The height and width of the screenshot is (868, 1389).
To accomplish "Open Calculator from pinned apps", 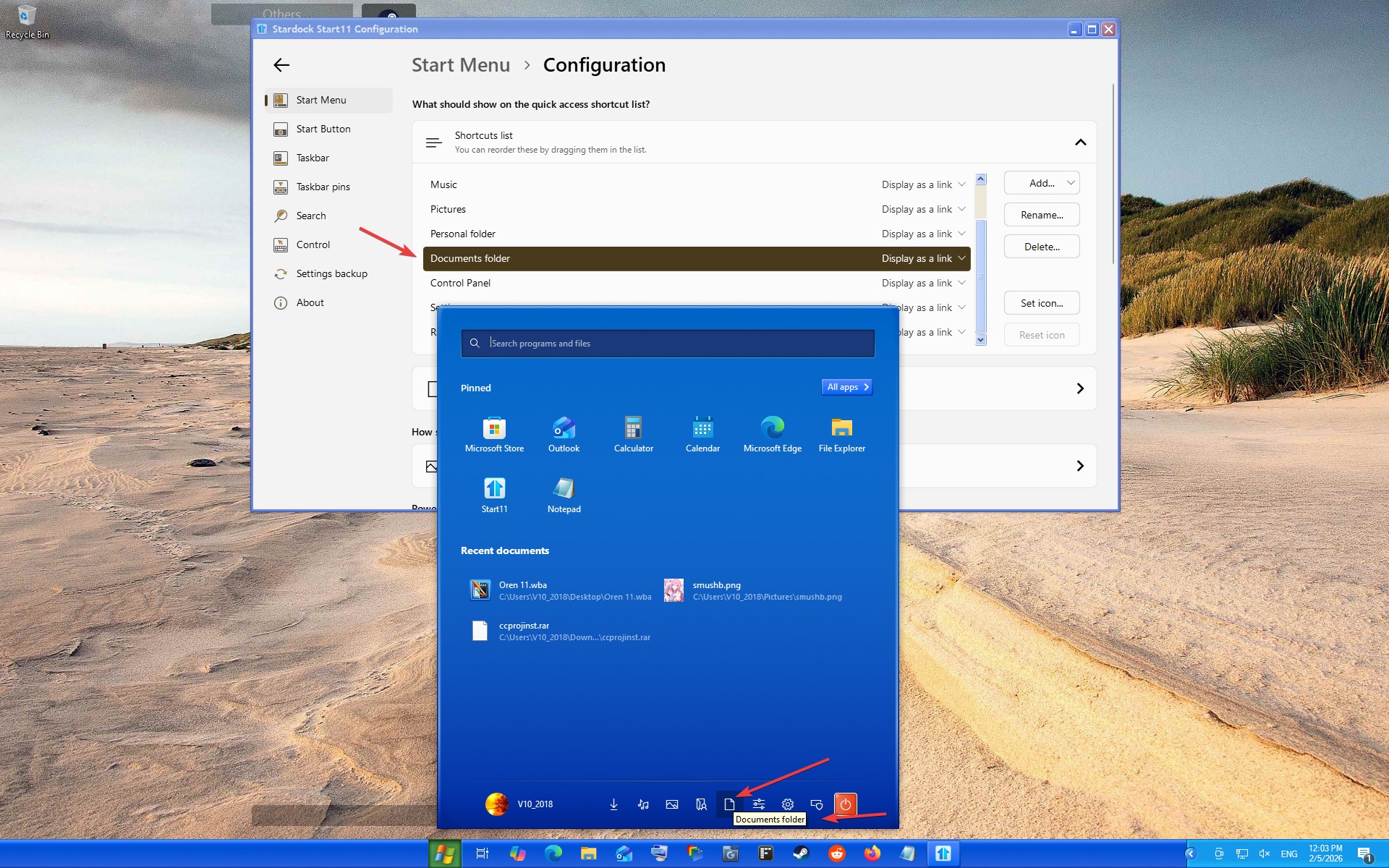I will pos(633,433).
